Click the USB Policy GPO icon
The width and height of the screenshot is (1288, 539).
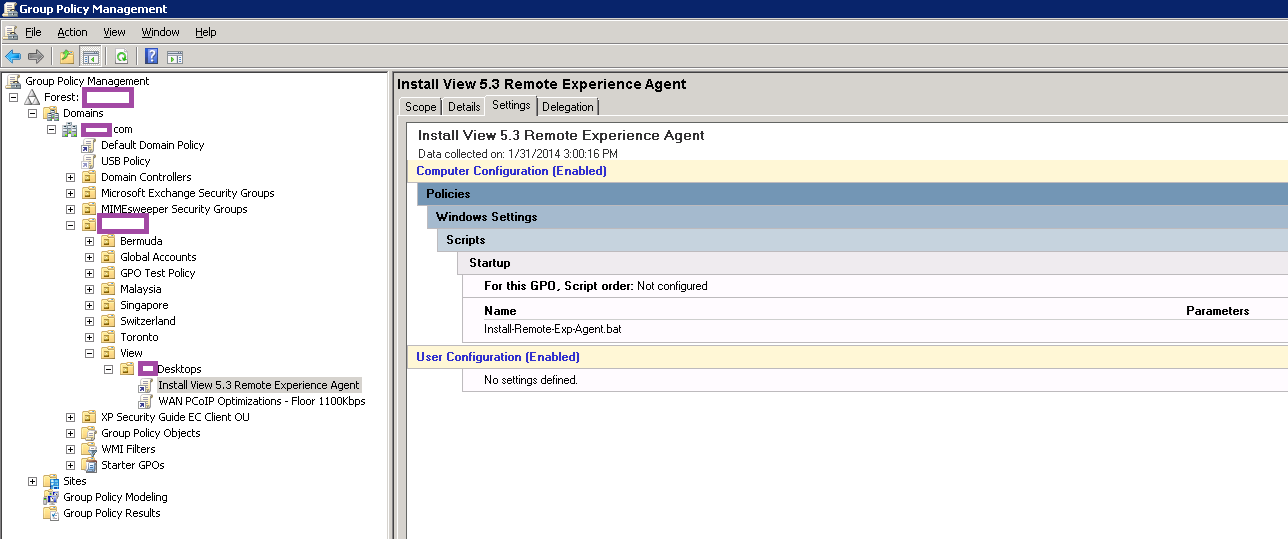[x=88, y=161]
